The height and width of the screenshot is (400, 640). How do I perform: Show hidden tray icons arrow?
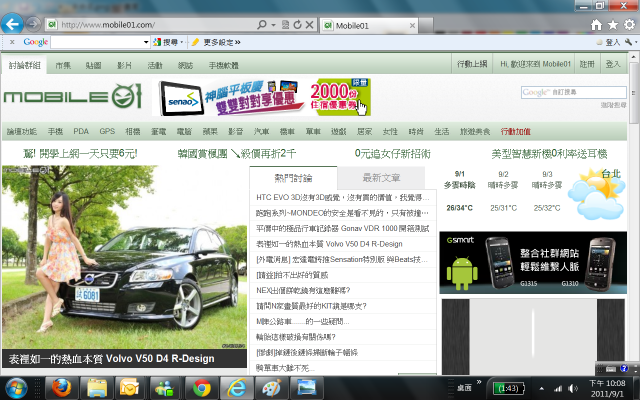[542, 389]
